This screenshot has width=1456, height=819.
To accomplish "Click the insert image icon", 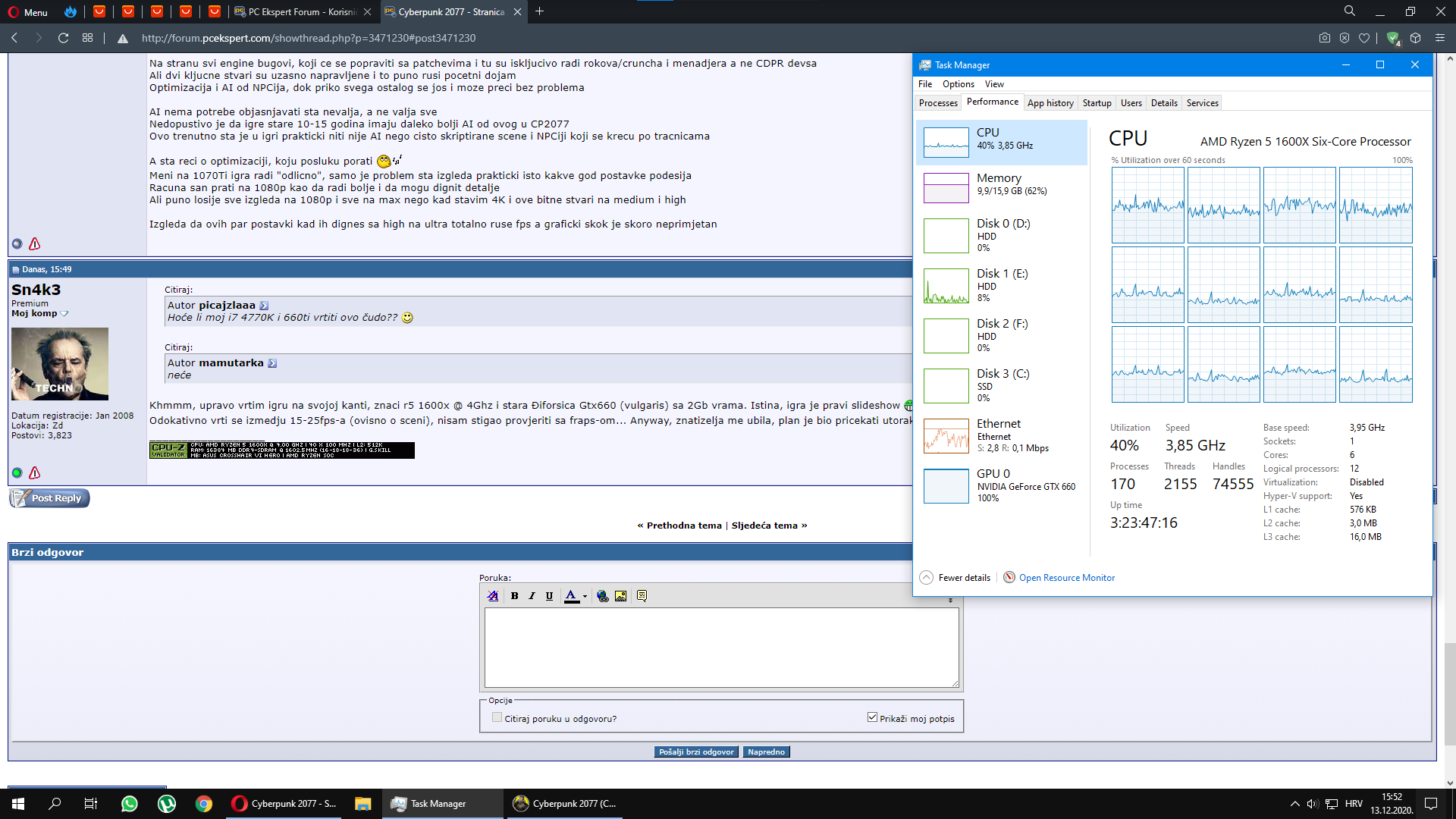I will (620, 596).
